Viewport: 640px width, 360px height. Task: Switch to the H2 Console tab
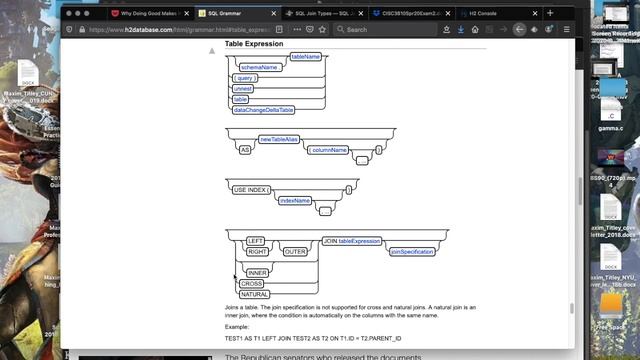[499, 13]
